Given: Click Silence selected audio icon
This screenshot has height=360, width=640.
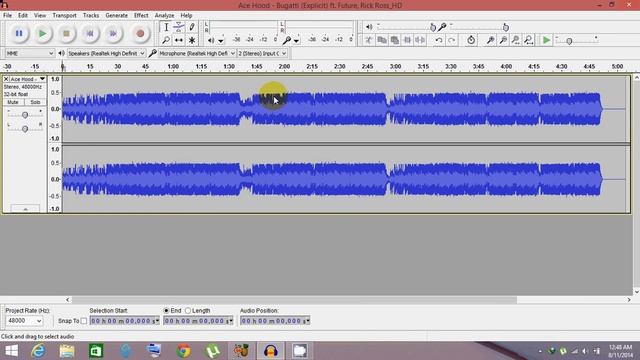Looking at the screenshot, I should pos(420,40).
